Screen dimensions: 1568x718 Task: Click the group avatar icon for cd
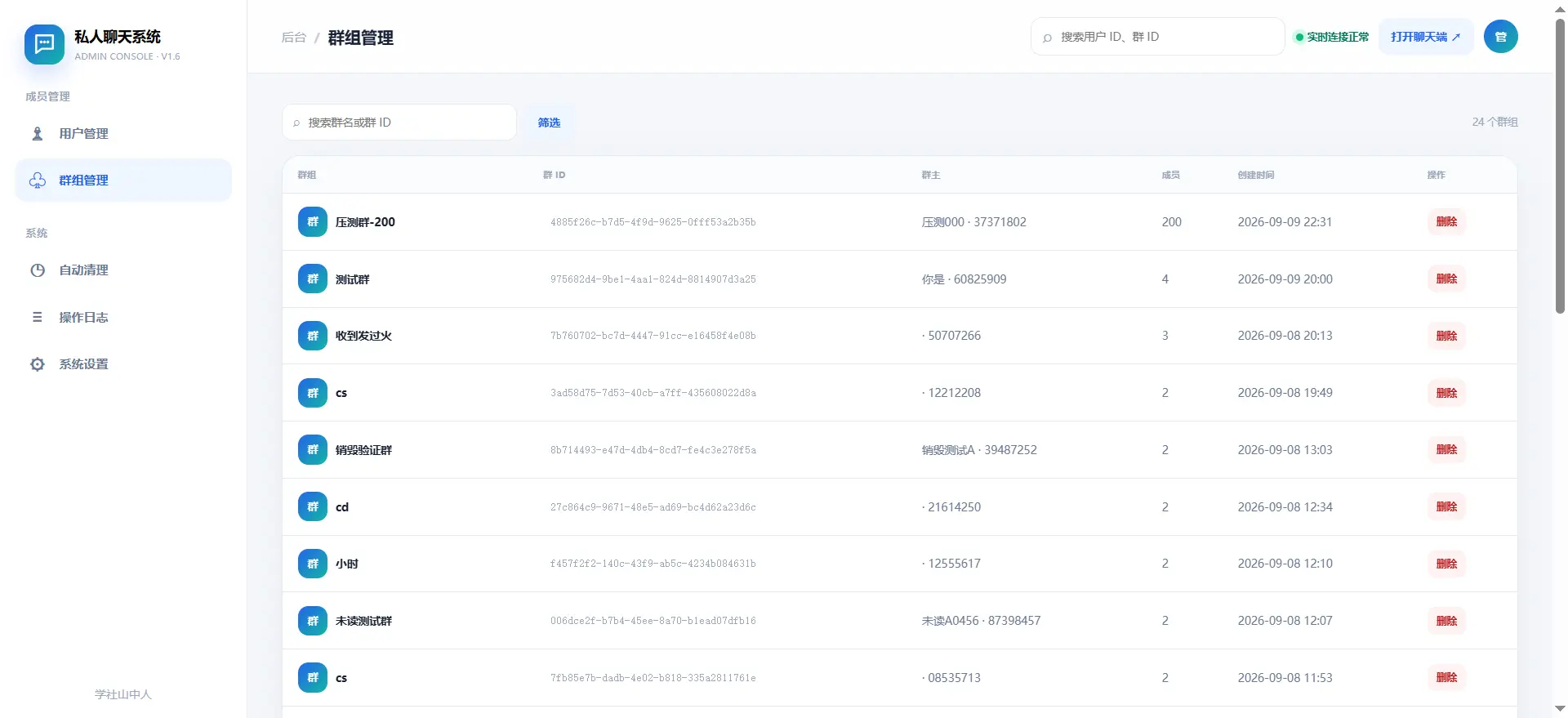pos(313,507)
